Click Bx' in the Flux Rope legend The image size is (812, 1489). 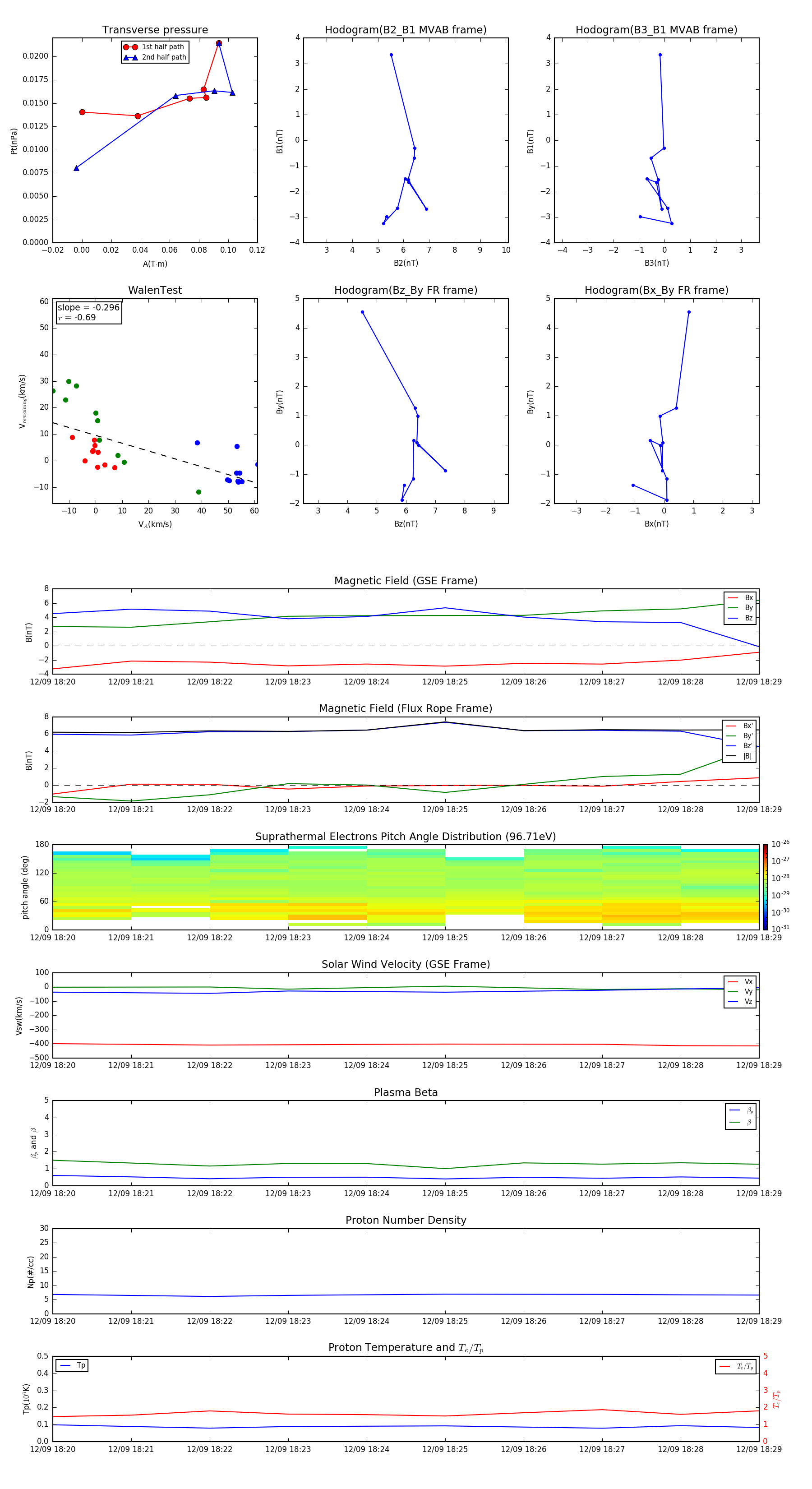[x=748, y=726]
